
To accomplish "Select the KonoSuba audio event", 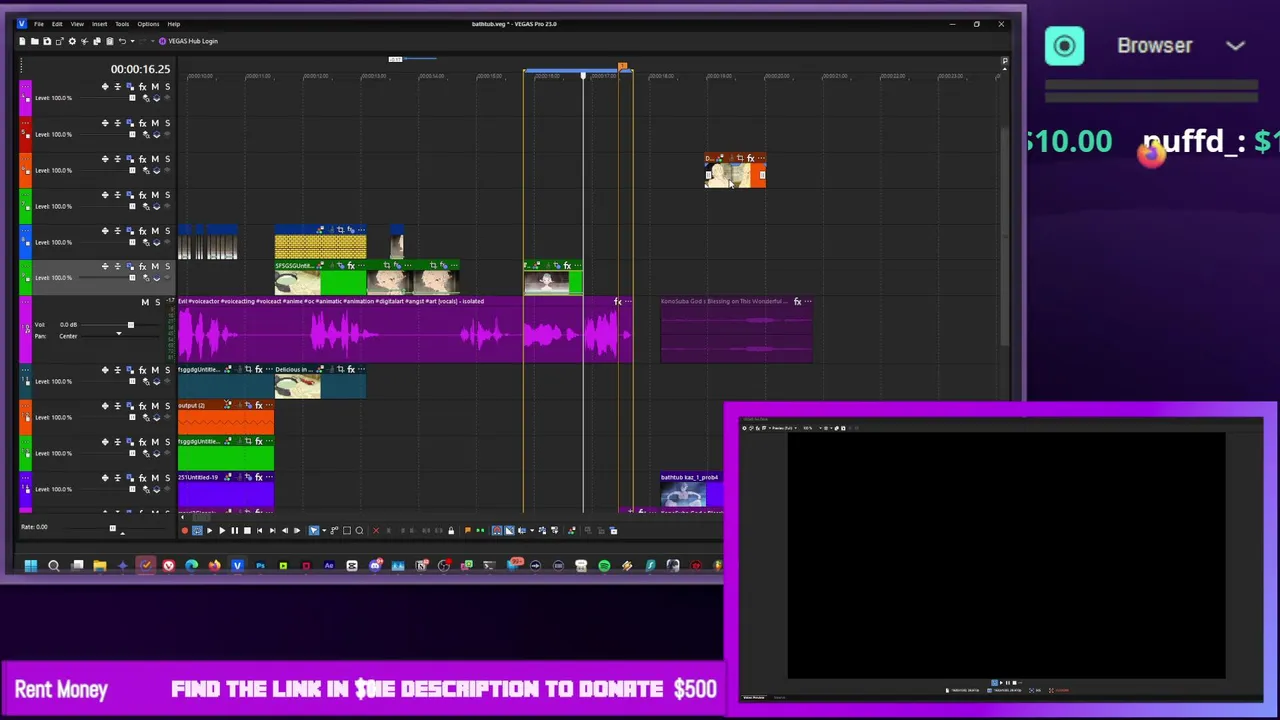I will coord(736,330).
